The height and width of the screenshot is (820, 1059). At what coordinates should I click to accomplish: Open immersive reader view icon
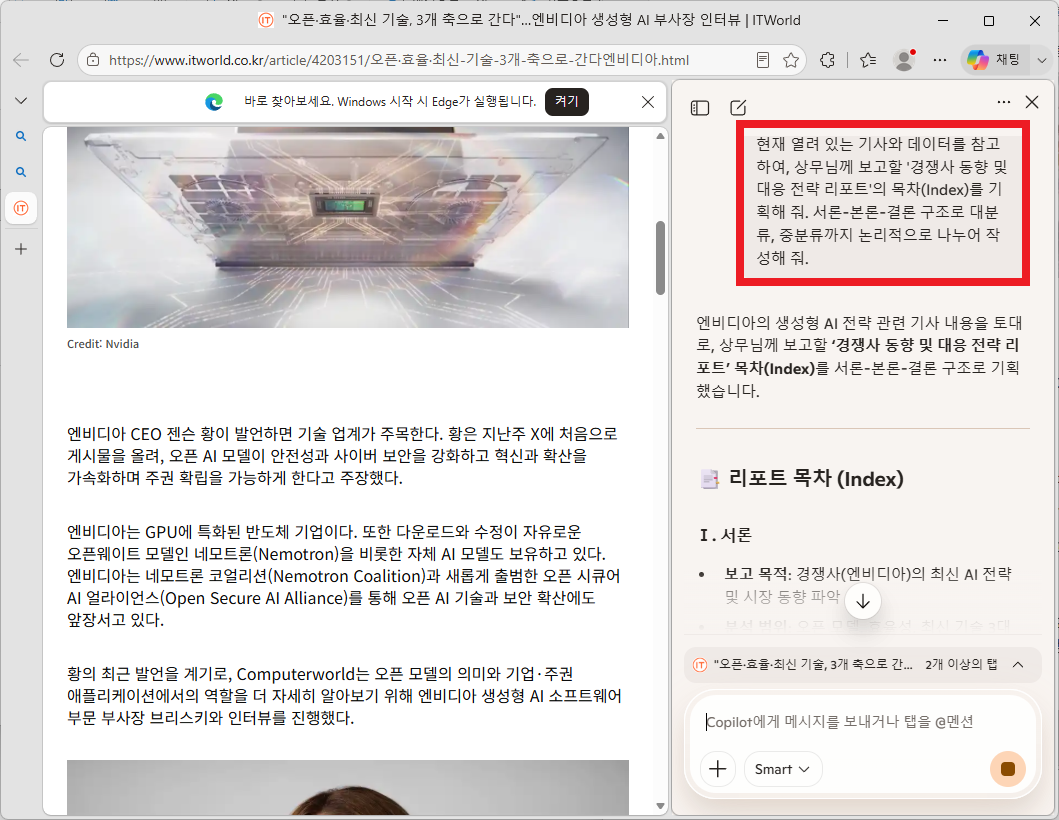click(x=763, y=60)
